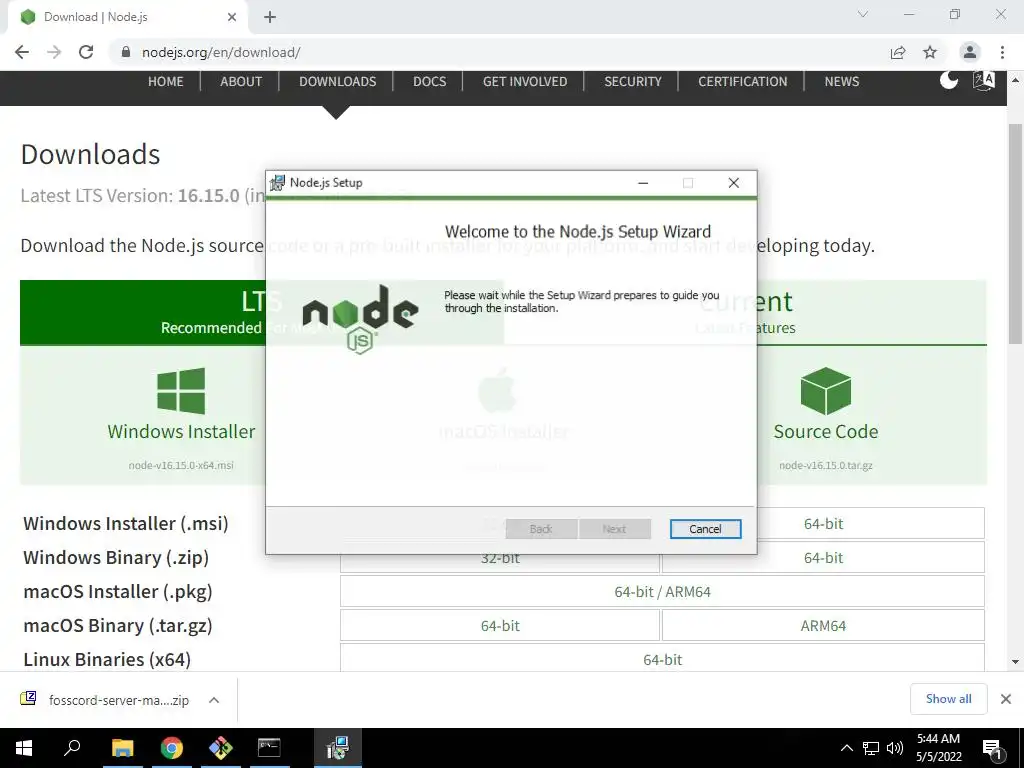The width and height of the screenshot is (1024, 768).
Task: Close the downloads bar
Action: tap(1006, 699)
